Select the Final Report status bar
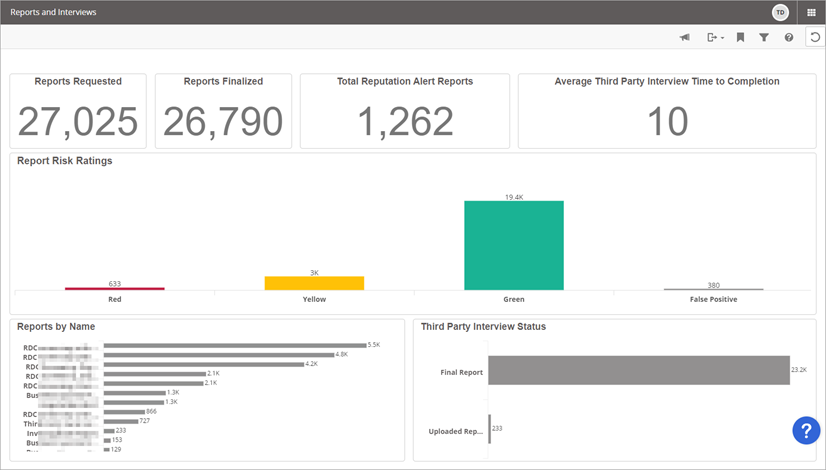Viewport: 826px width, 470px height. [638, 370]
